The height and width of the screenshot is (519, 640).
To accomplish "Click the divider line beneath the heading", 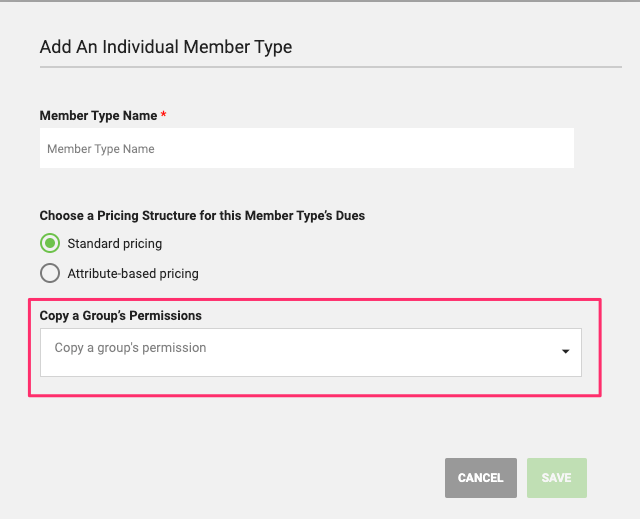I will [331, 67].
